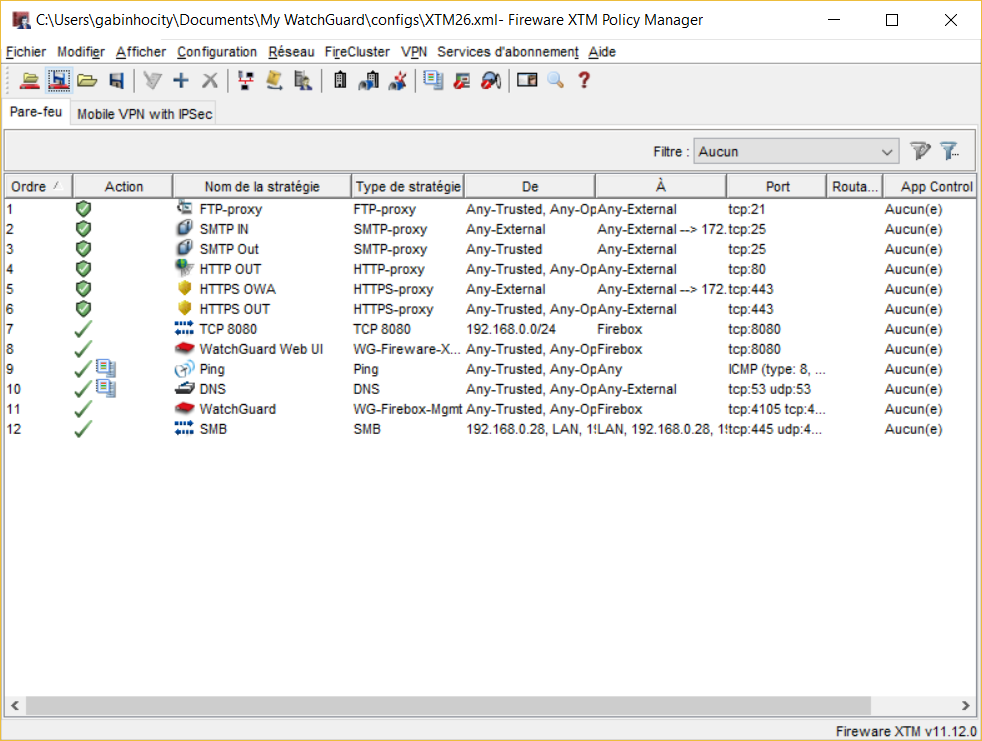982x741 pixels.
Task: Sort by Type de stratégie header
Action: point(408,187)
